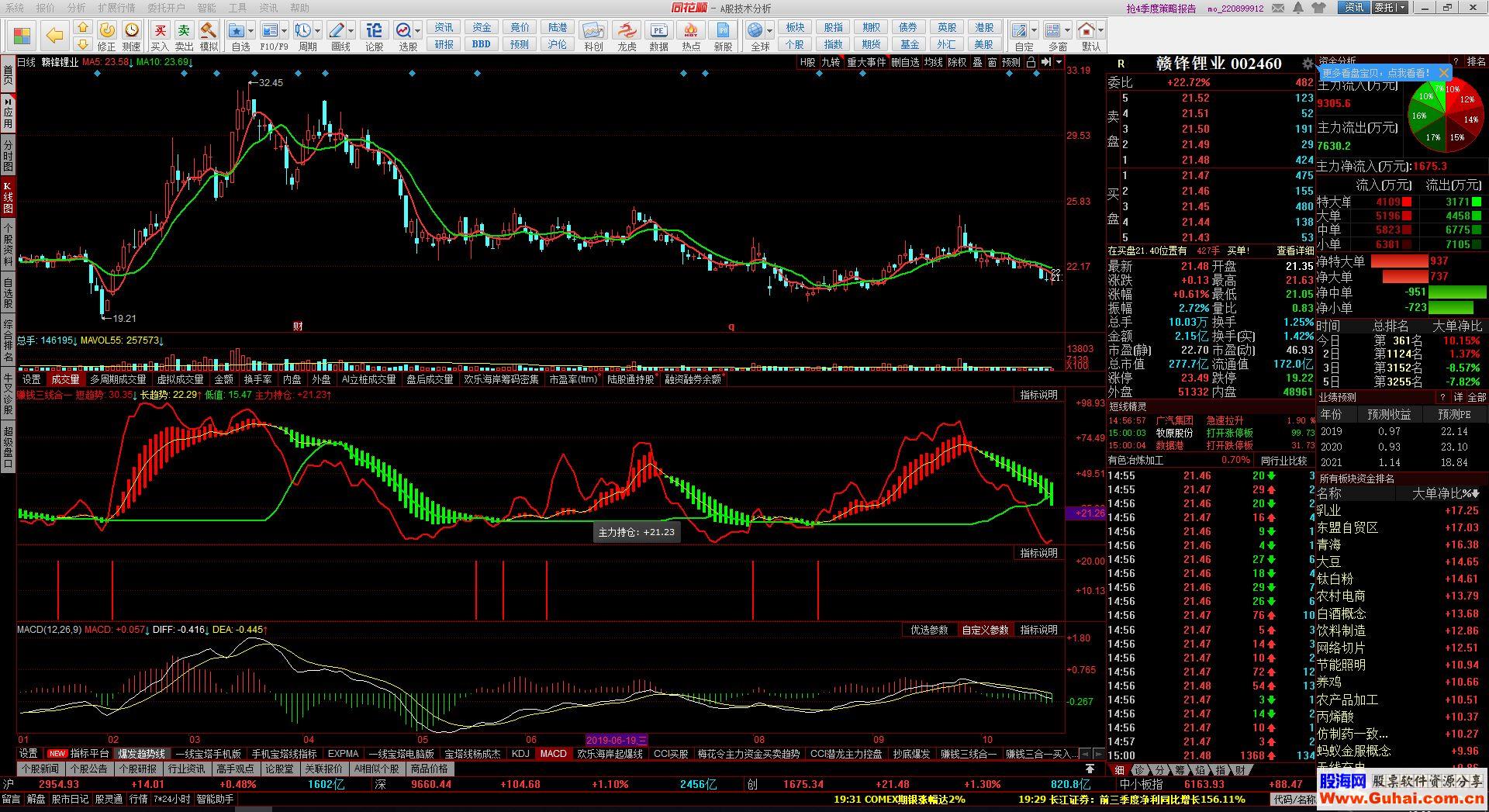1489x812 pixels.
Task: Open the 热点 hot topics icon
Action: 690,30
